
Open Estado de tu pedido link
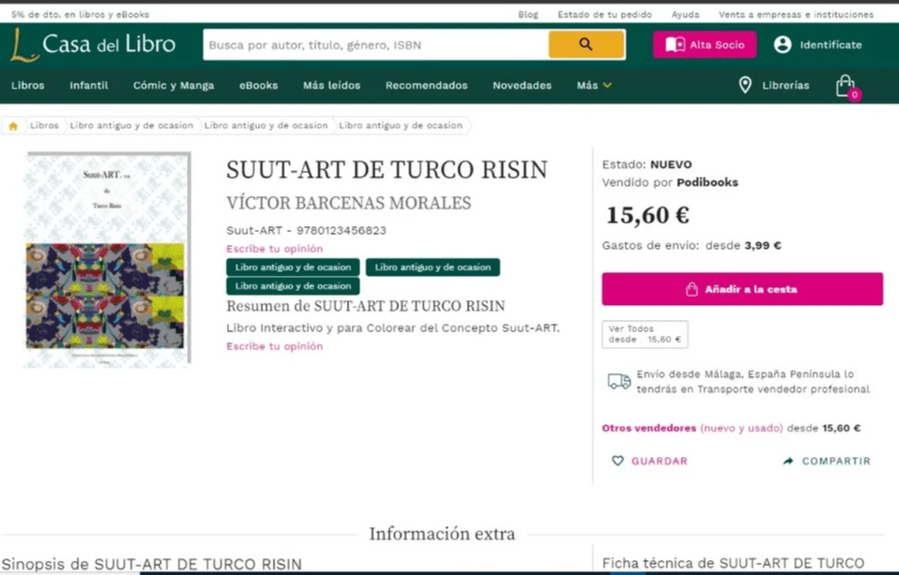(x=605, y=14)
